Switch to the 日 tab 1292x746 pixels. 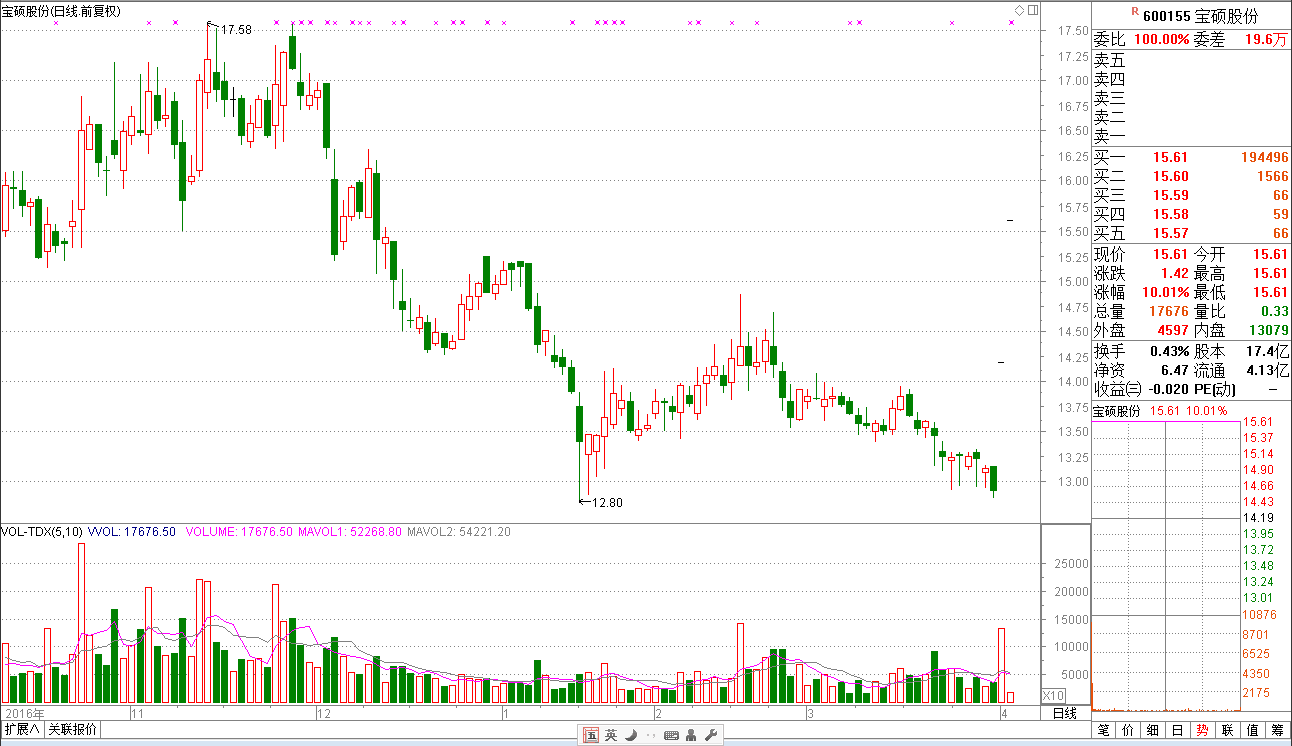pyautogui.click(x=1178, y=730)
